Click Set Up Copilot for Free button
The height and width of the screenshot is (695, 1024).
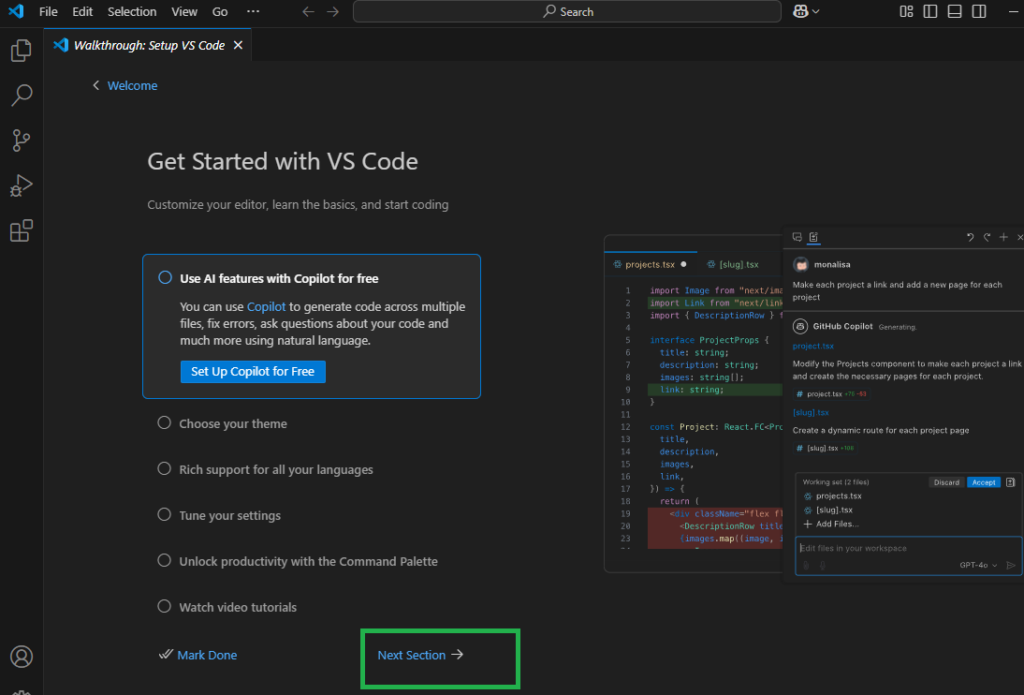click(x=253, y=371)
